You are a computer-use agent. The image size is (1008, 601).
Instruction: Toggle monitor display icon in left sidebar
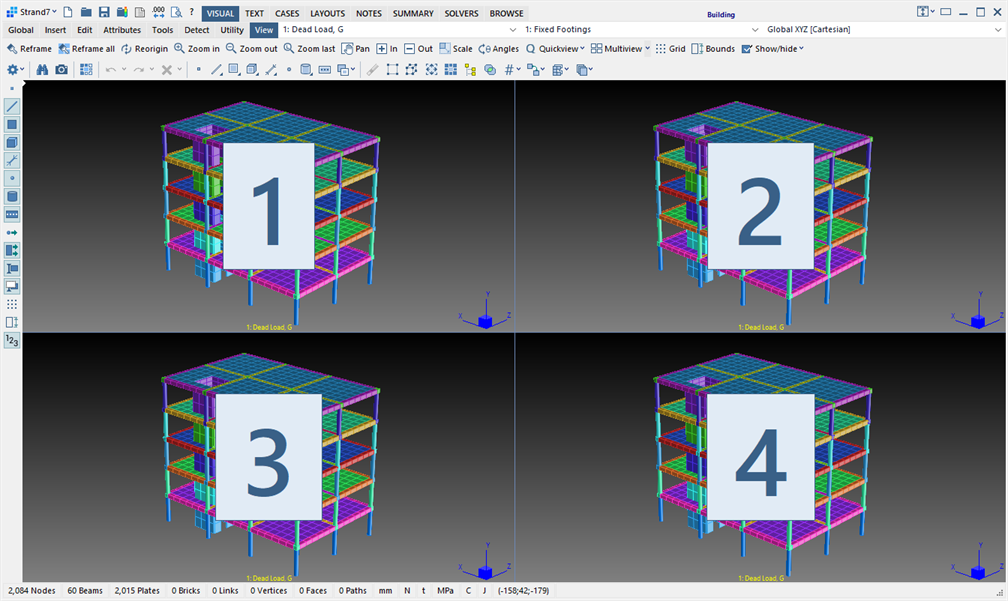coord(12,287)
